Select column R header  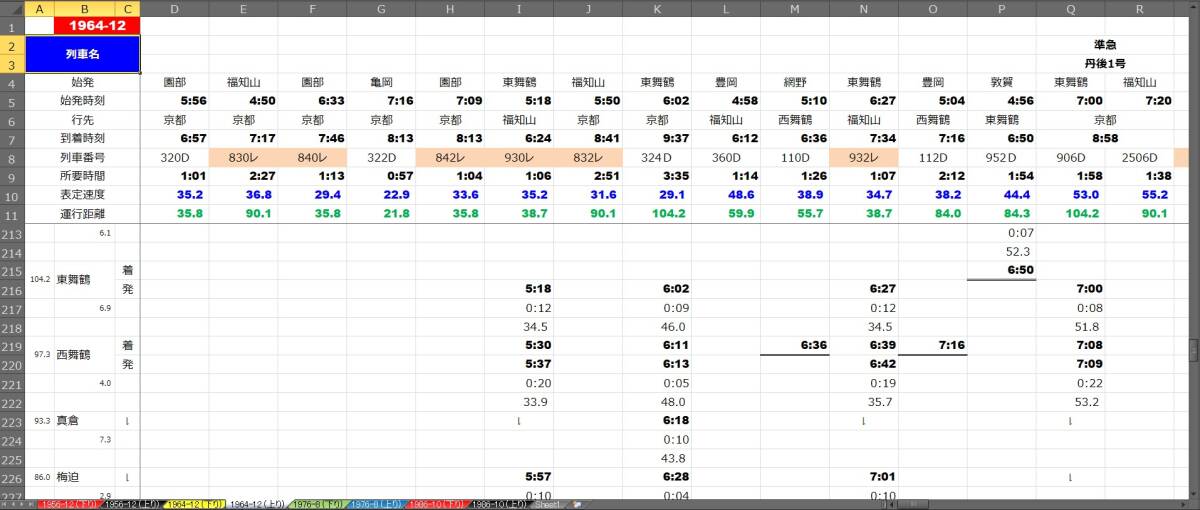point(1139,8)
